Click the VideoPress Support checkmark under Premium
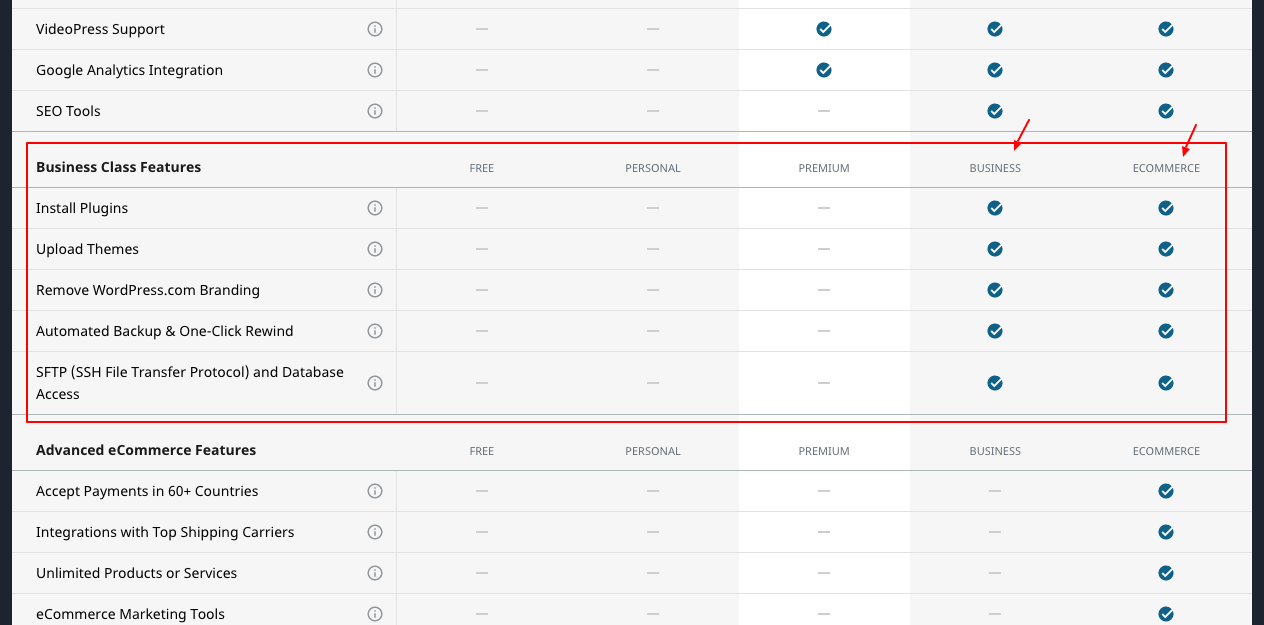This screenshot has width=1264, height=625. click(x=823, y=29)
